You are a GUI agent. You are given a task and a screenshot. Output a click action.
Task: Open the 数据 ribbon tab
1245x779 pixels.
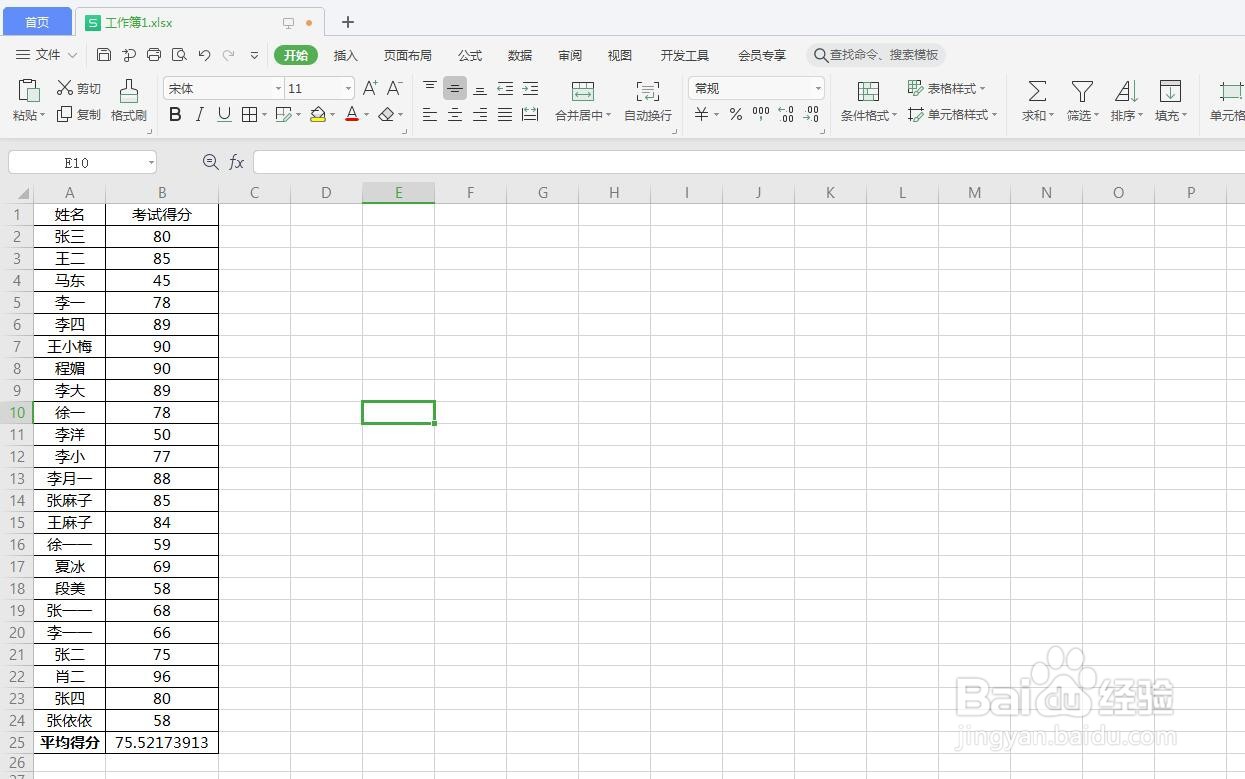point(519,55)
